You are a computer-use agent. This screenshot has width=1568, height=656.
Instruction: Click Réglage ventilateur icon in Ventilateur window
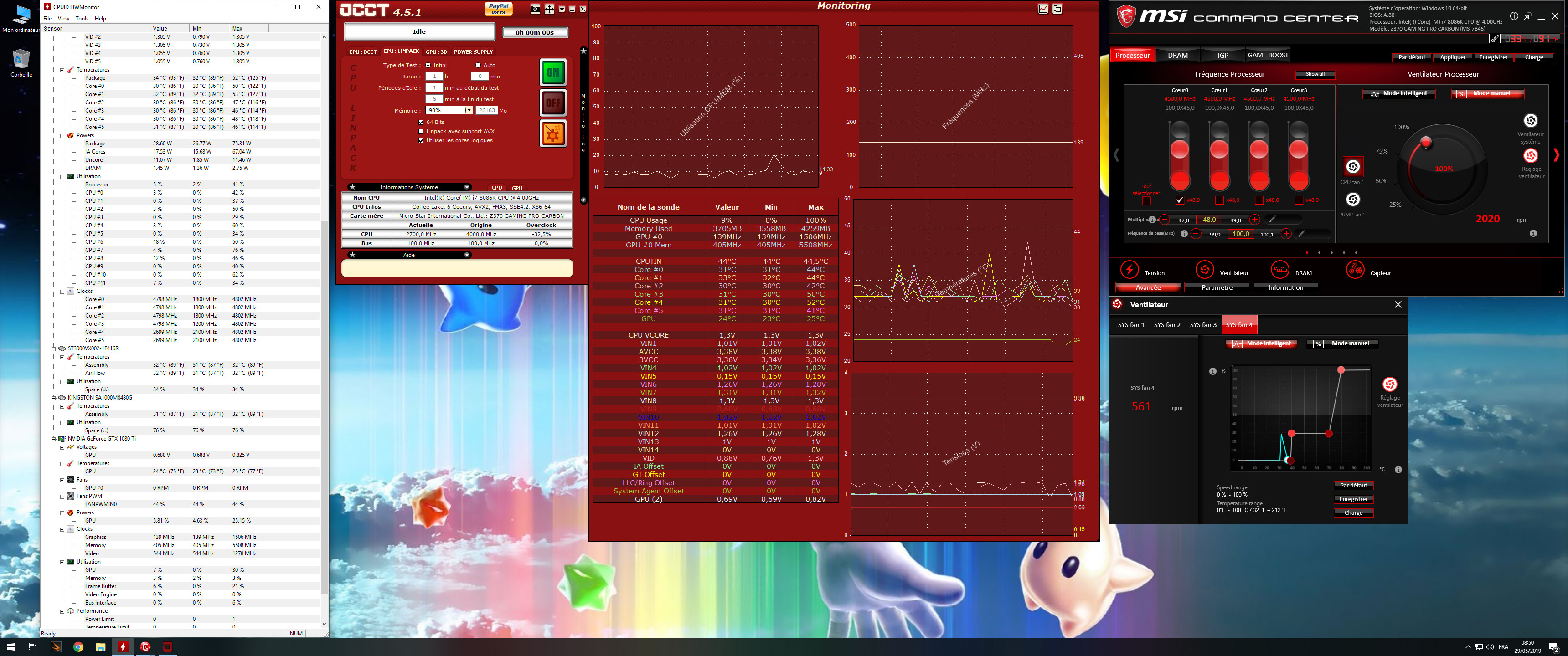[1390, 384]
